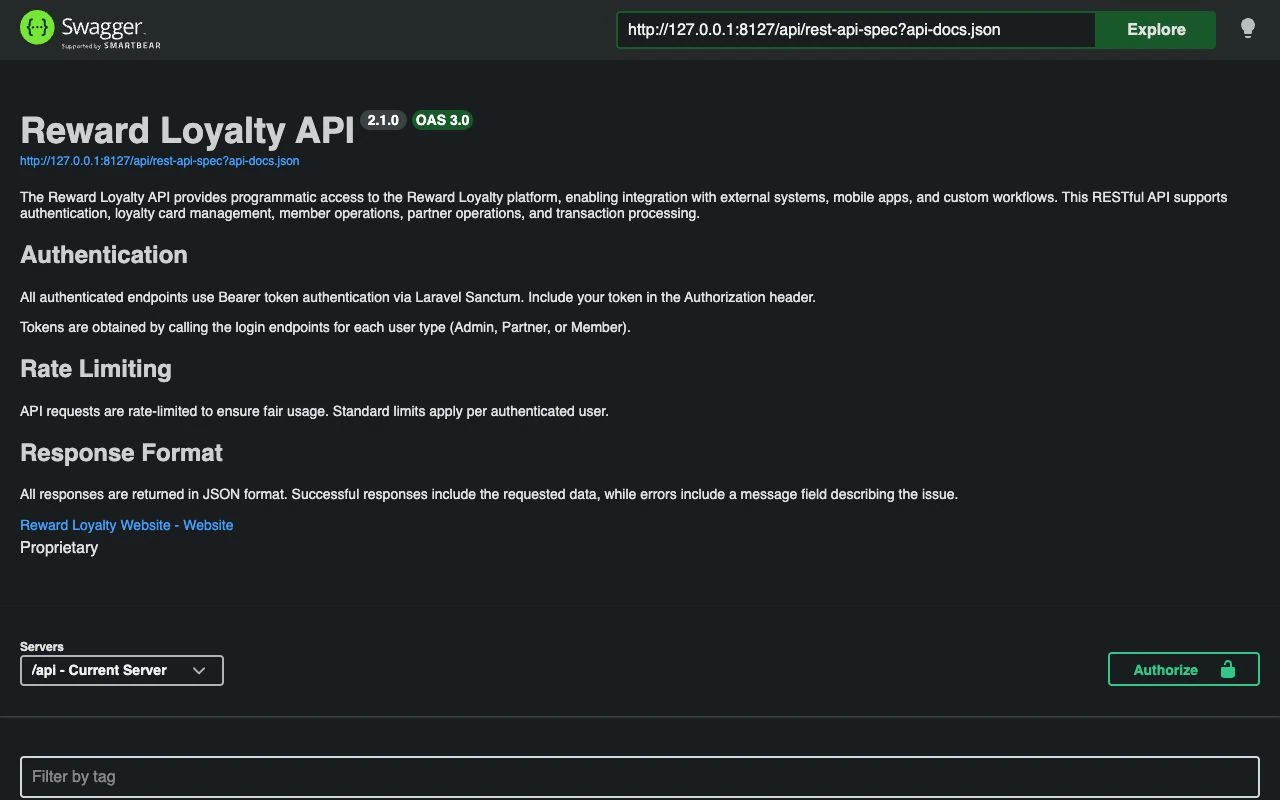Open the Servers dropdown
1280x800 pixels.
tap(122, 670)
